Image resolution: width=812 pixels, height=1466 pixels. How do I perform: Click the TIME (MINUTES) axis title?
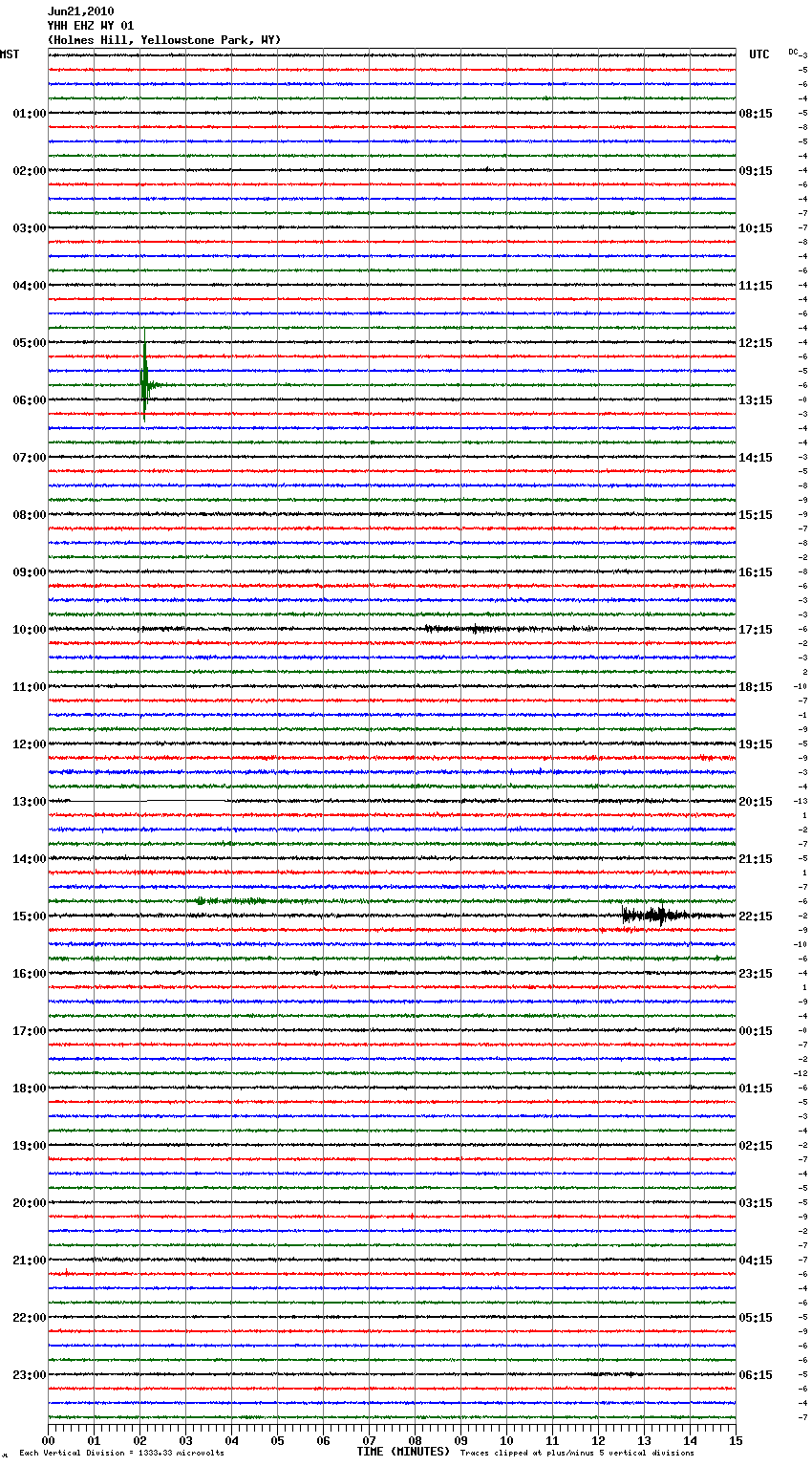point(403,1452)
